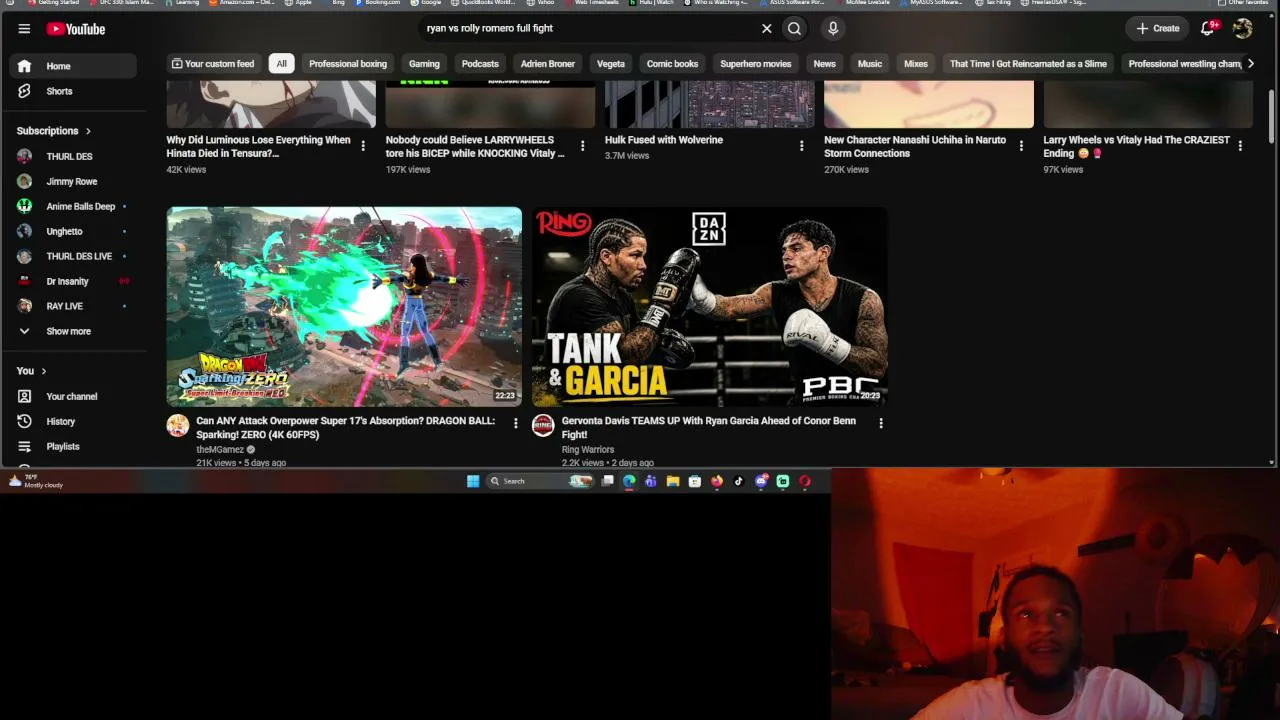
Task: Open Playlists in the sidebar
Action: pos(73,446)
